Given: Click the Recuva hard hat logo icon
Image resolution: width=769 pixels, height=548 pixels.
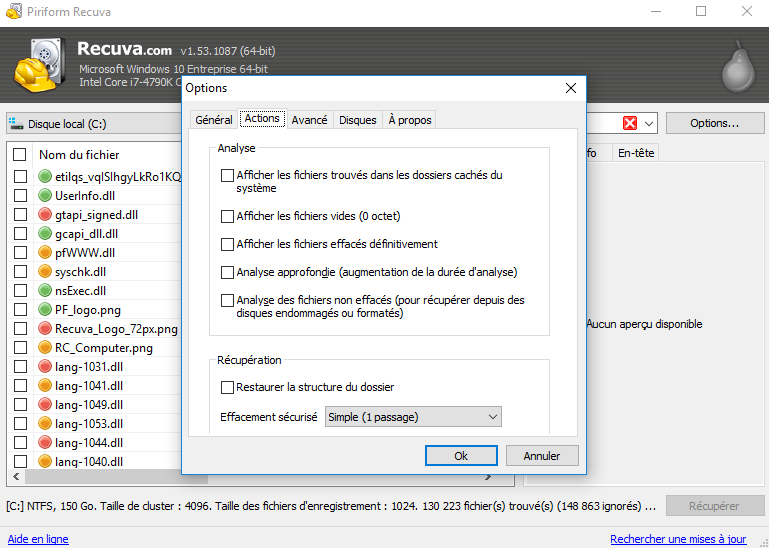Looking at the screenshot, I should (x=39, y=65).
